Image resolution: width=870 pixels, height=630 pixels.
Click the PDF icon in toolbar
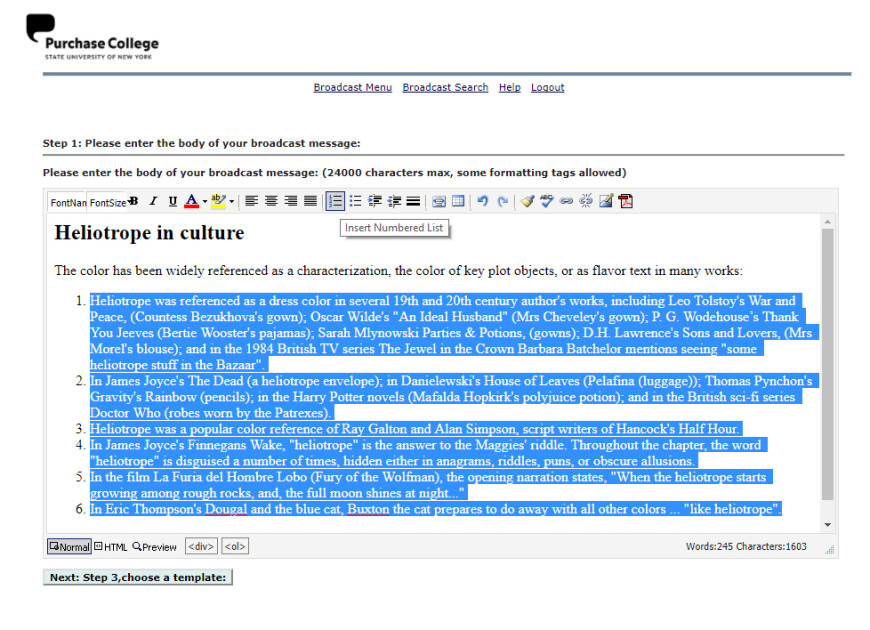coord(626,201)
